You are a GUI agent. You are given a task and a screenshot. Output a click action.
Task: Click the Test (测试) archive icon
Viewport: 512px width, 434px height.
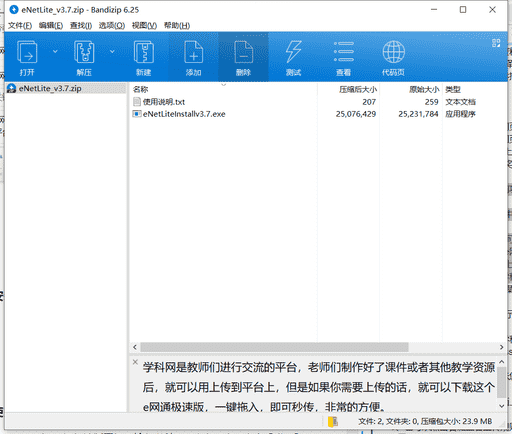pos(293,52)
